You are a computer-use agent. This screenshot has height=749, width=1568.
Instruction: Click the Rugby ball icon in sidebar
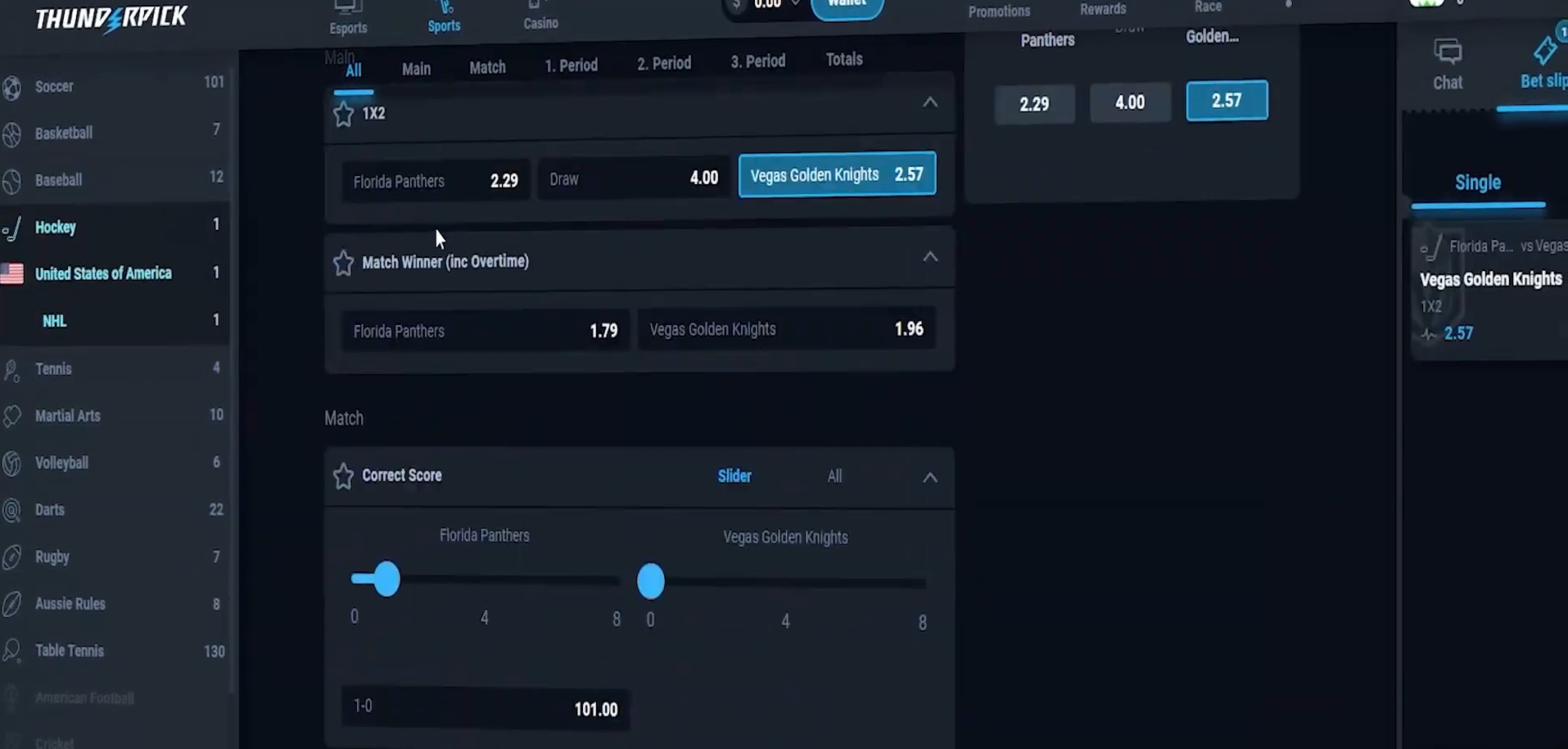11,557
